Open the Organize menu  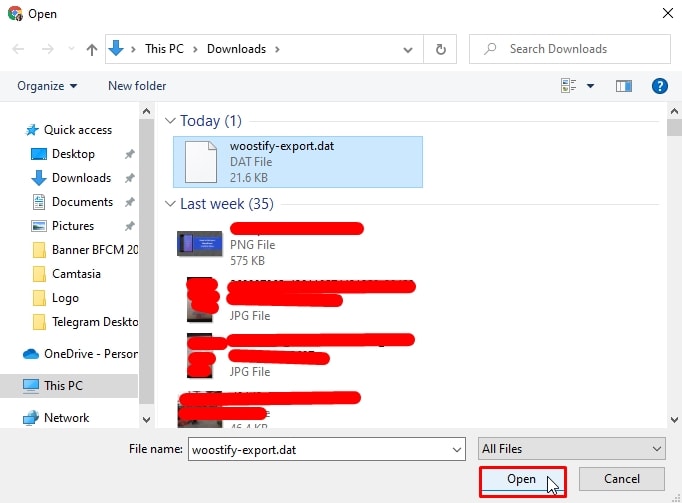pos(47,86)
